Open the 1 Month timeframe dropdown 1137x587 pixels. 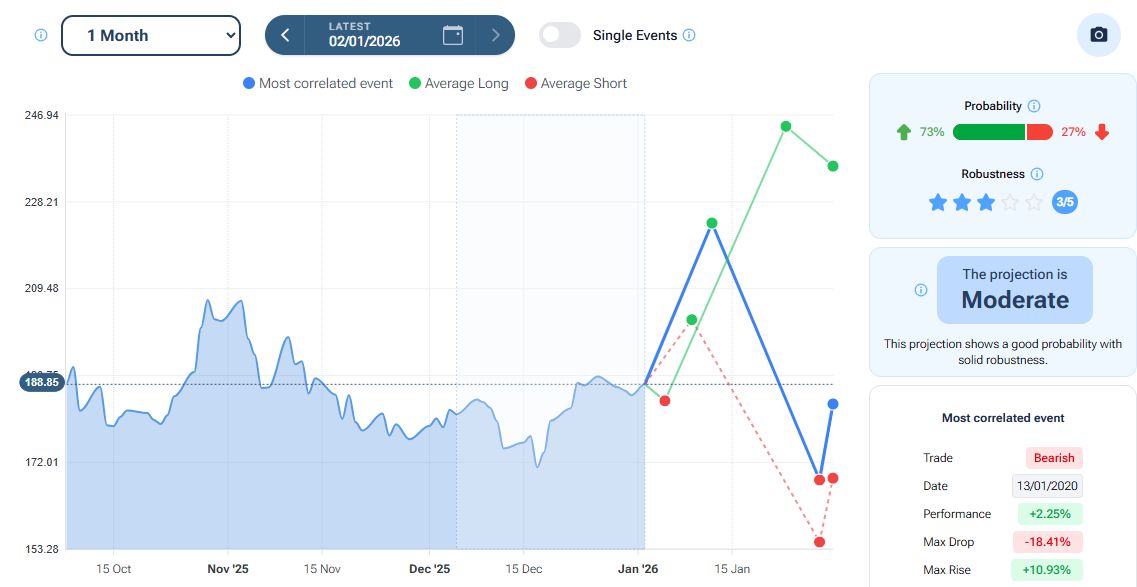[x=151, y=35]
